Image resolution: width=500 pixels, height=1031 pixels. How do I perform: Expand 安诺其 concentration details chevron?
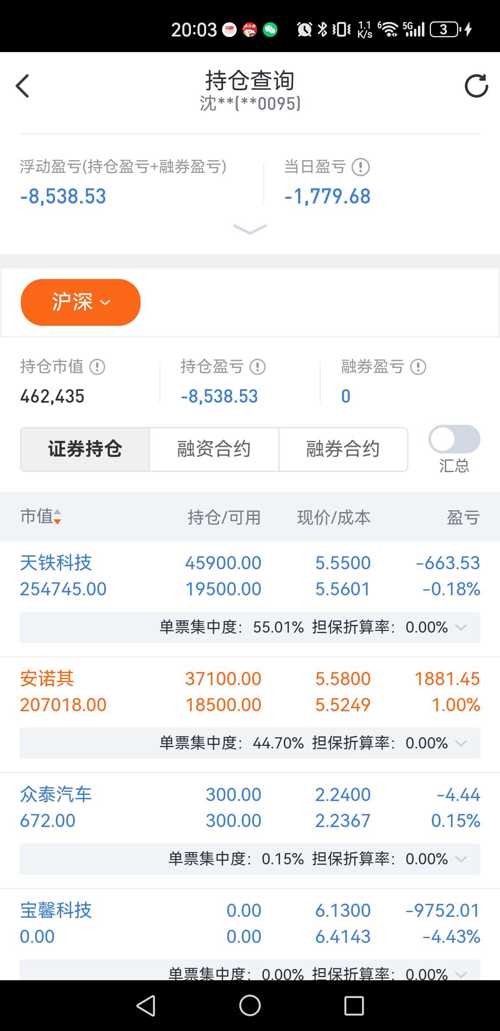click(x=462, y=743)
